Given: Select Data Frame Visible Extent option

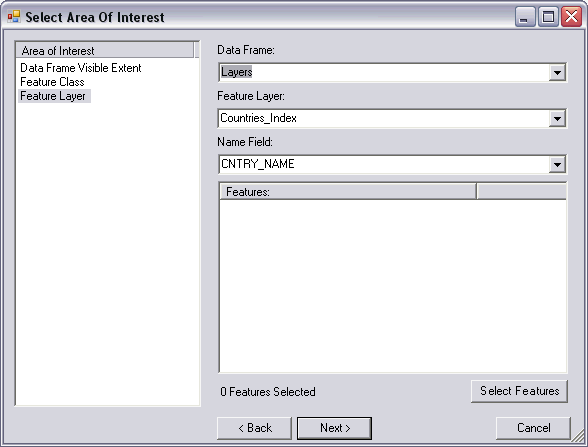Looking at the screenshot, I should click(81, 68).
